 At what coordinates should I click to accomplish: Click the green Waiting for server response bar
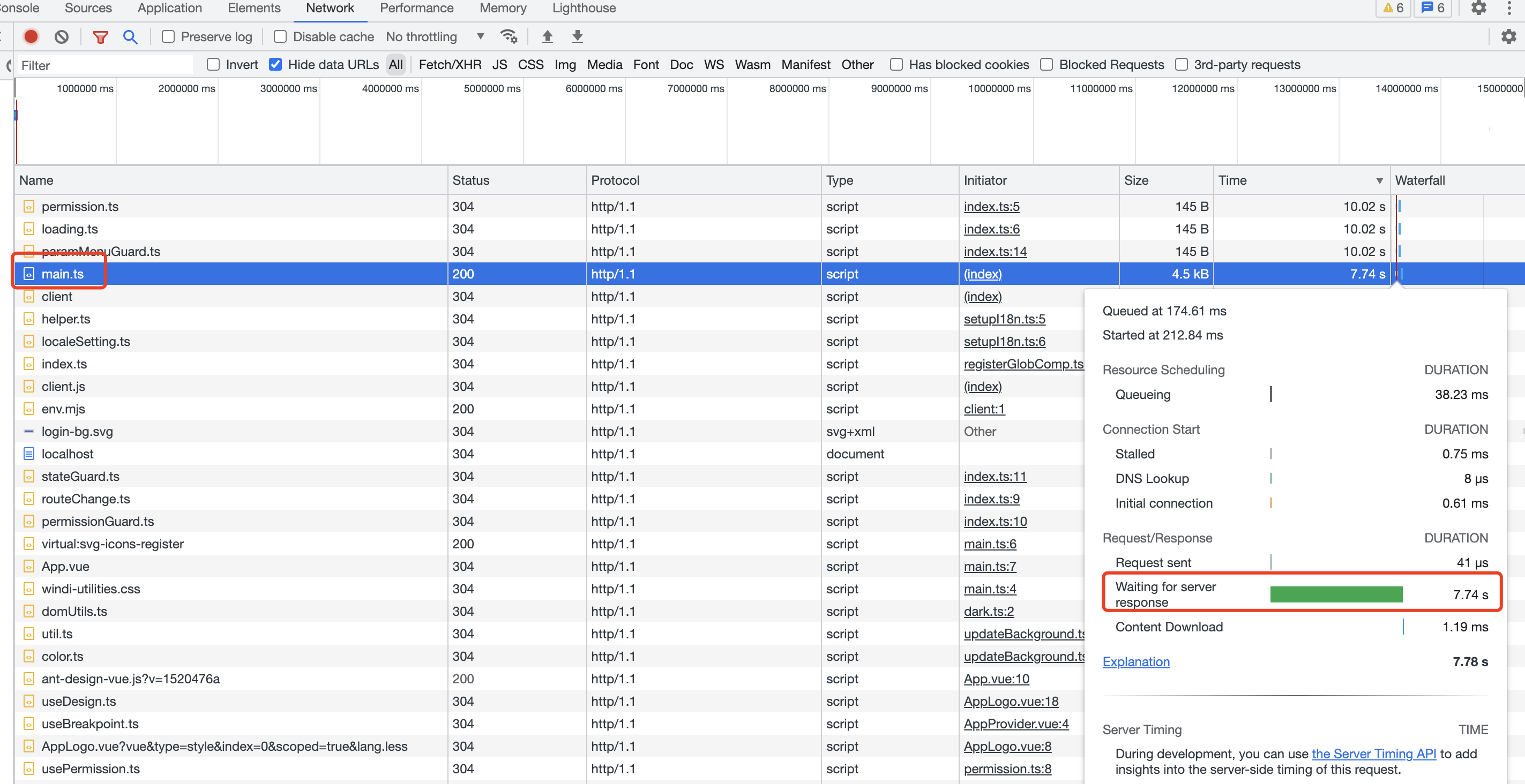[x=1336, y=594]
